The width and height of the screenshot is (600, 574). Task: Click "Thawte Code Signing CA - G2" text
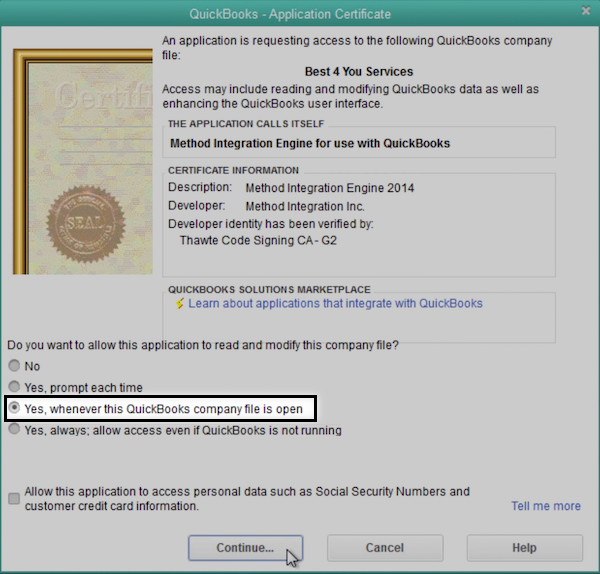[x=258, y=240]
